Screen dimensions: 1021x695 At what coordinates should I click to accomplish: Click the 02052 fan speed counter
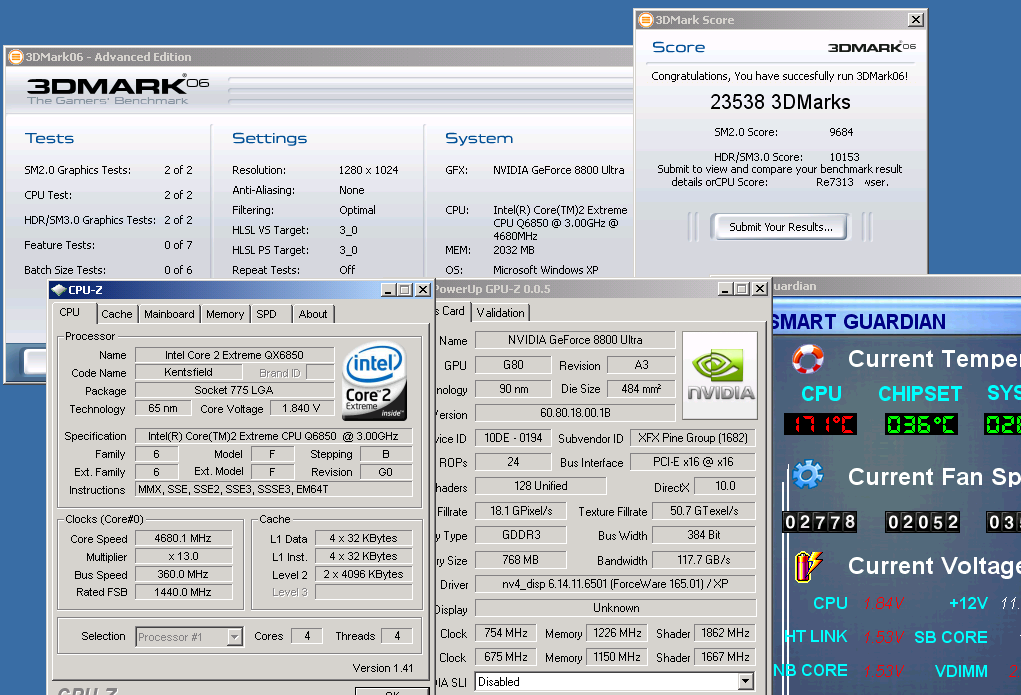[922, 522]
